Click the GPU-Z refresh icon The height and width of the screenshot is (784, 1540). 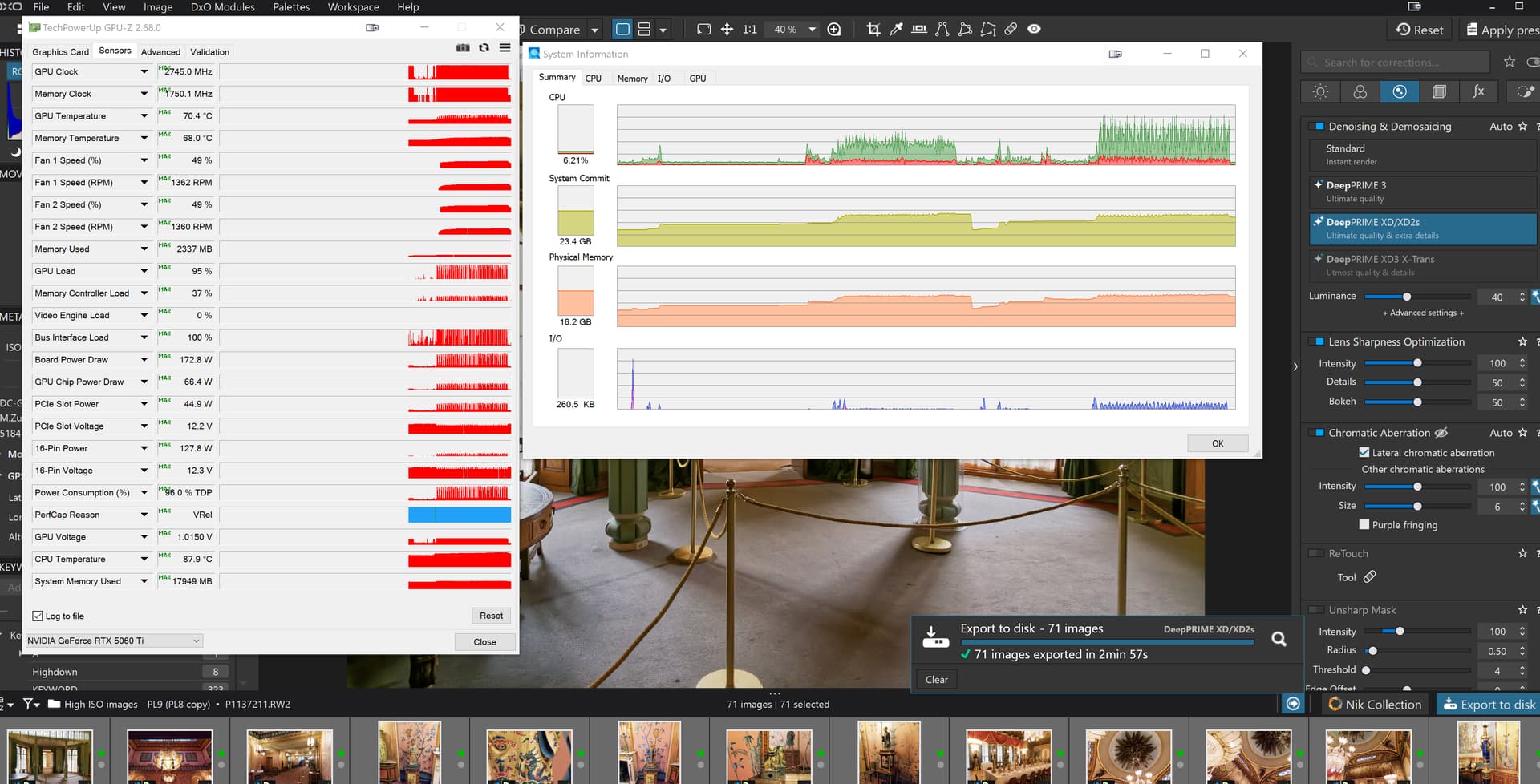(484, 48)
